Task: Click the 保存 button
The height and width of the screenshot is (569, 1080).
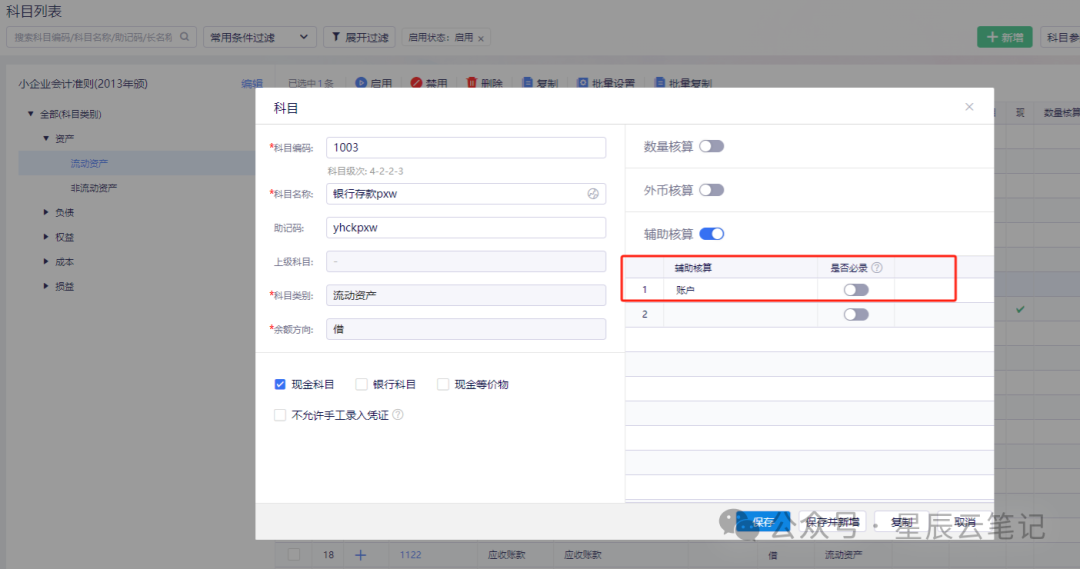Action: point(762,522)
